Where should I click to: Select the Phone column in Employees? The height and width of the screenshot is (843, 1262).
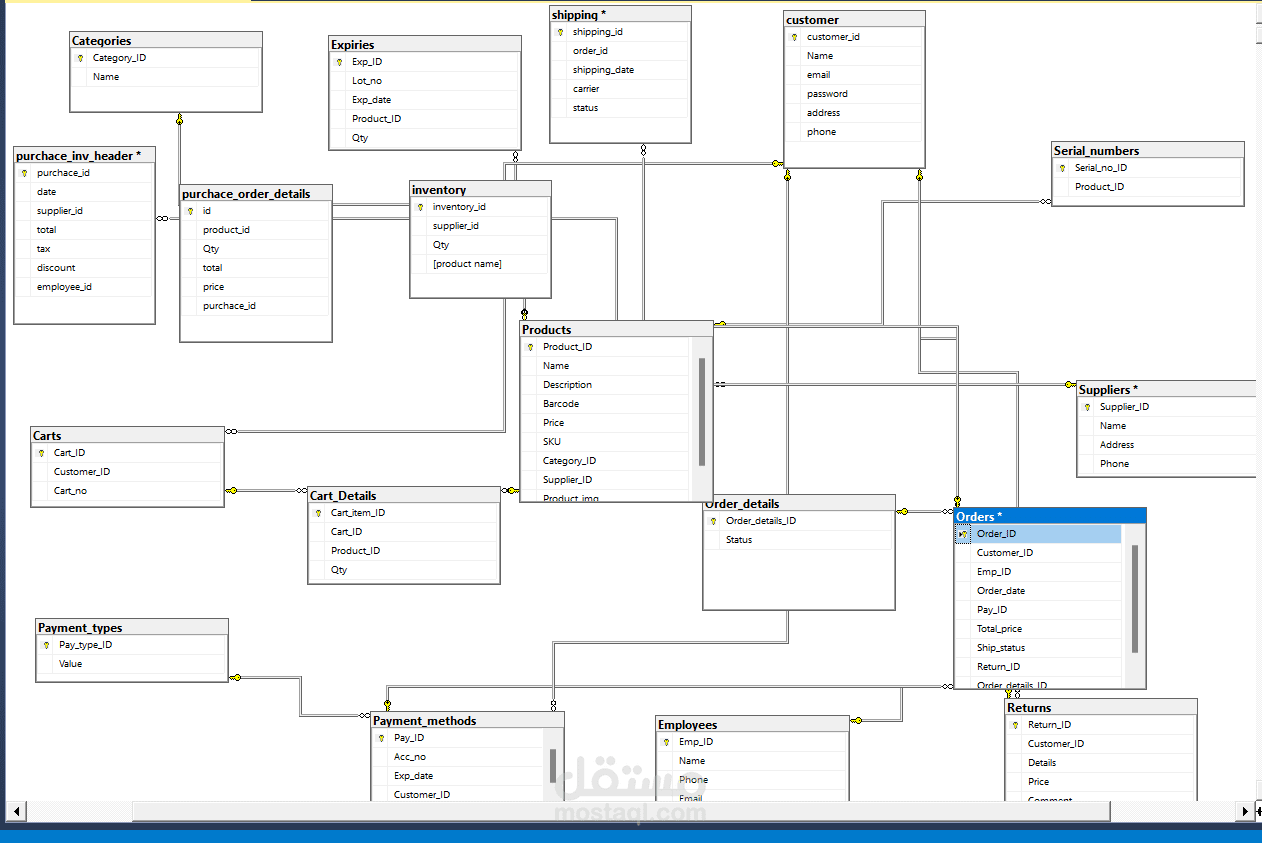pos(753,780)
